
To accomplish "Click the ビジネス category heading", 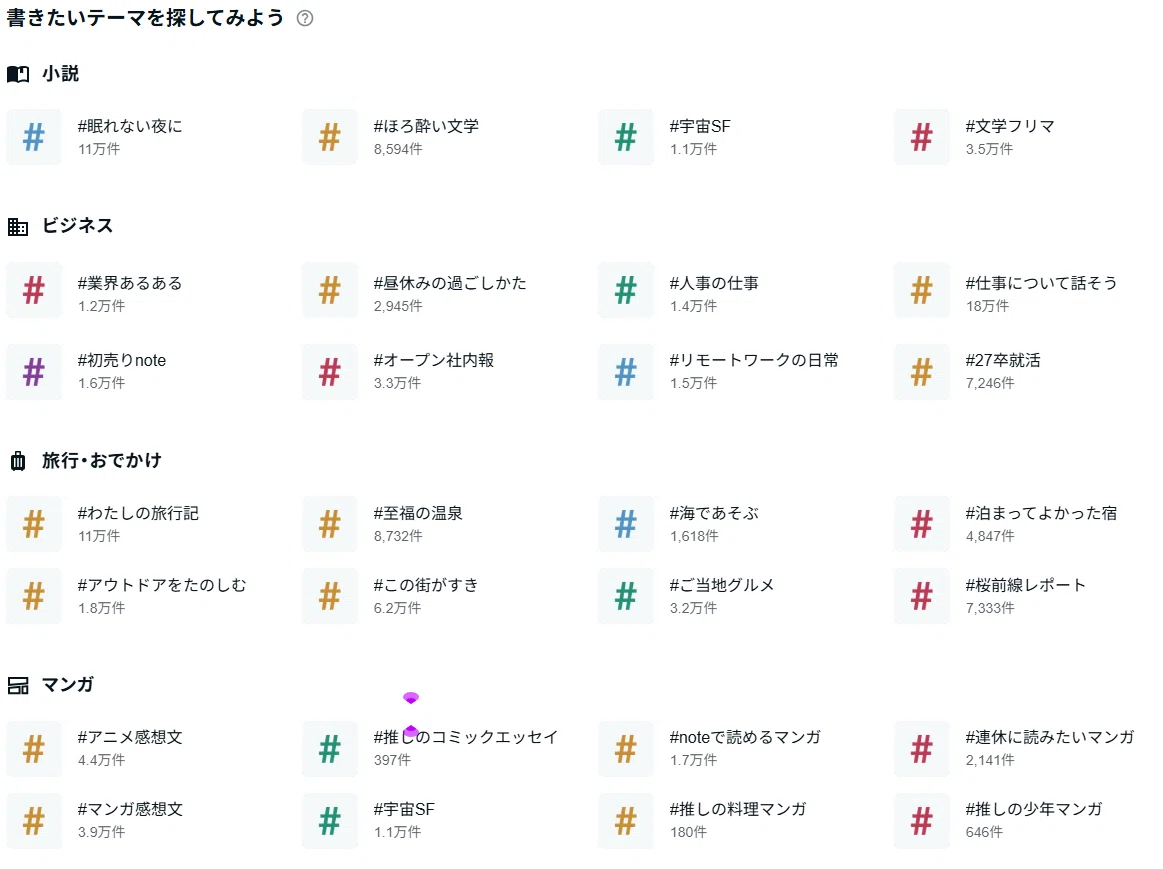I will point(77,225).
